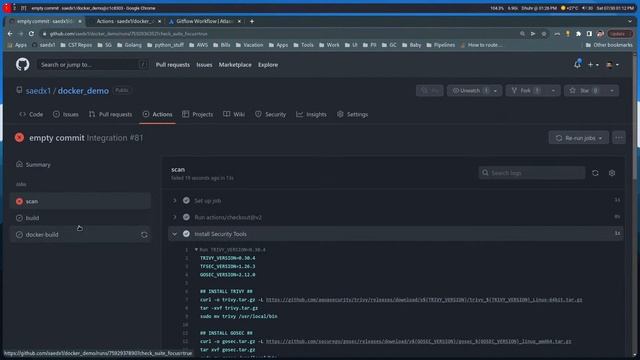The width and height of the screenshot is (640, 360).
Task: Open the notifications bell
Action: 577,64
